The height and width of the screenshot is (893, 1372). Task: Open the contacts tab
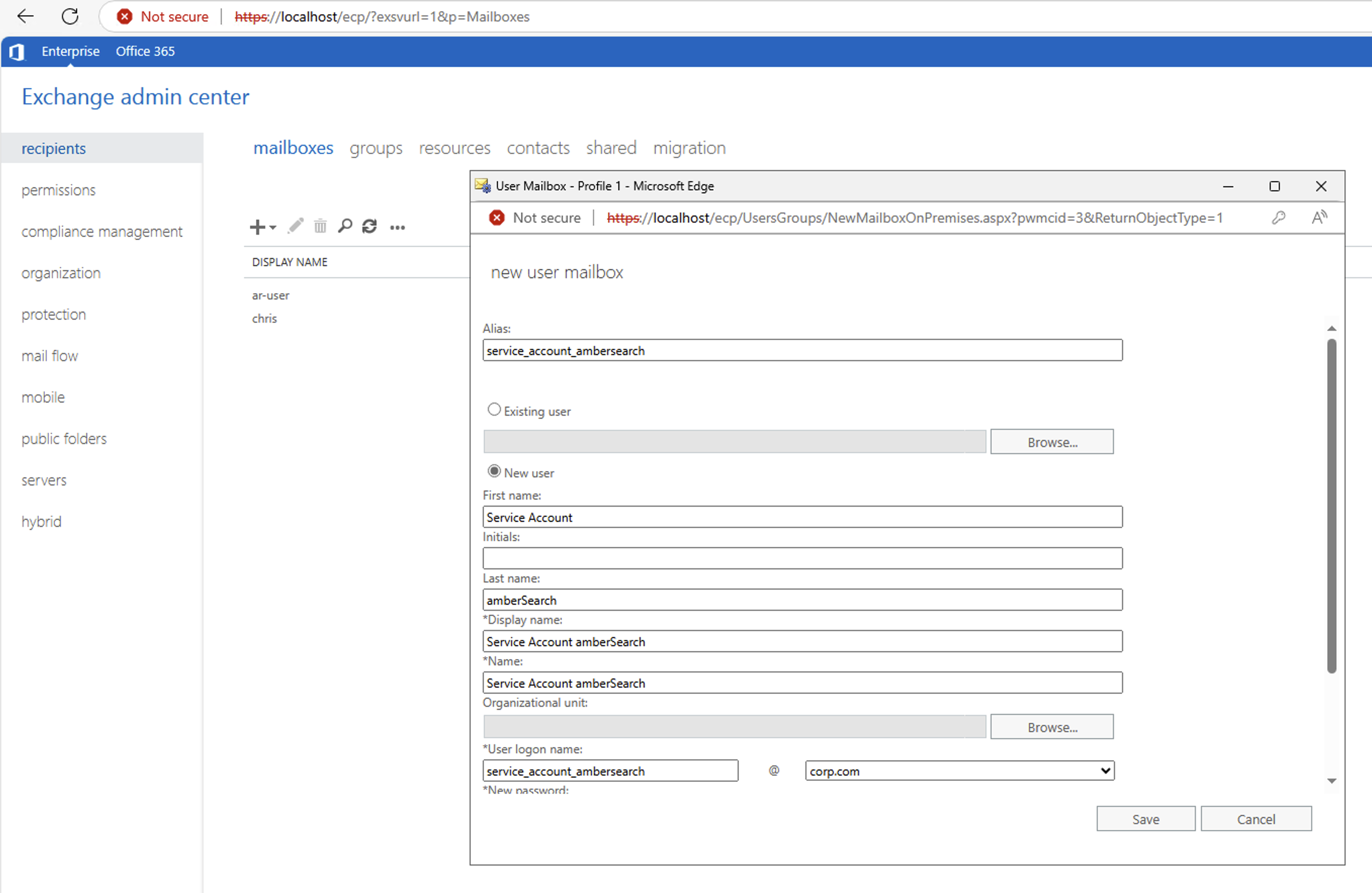click(x=538, y=148)
